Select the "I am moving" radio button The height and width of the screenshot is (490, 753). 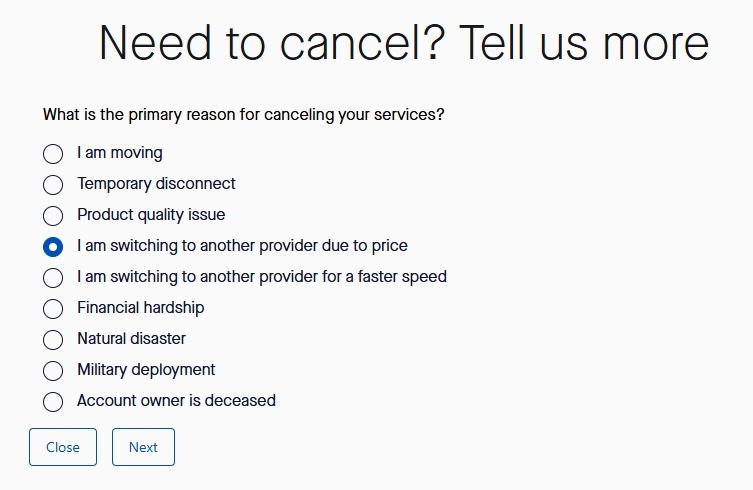pos(53,154)
